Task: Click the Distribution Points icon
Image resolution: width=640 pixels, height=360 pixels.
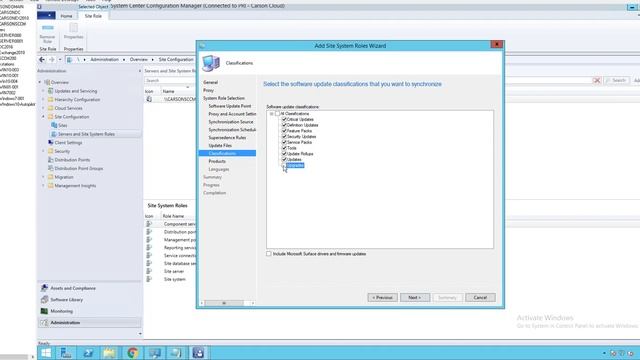Action: coord(51,160)
